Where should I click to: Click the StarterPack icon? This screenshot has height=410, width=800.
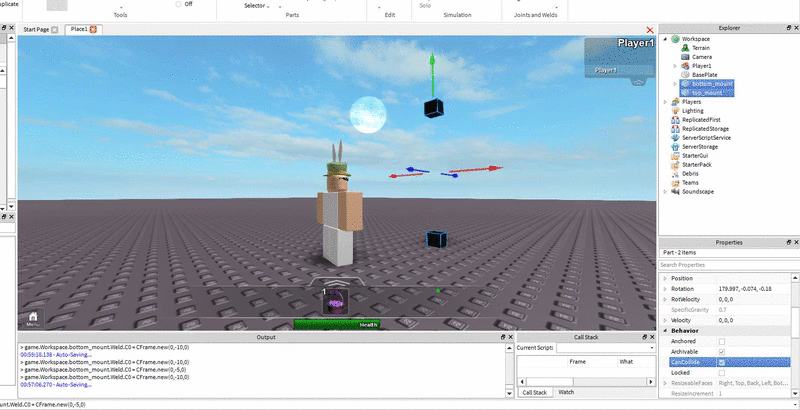676,165
